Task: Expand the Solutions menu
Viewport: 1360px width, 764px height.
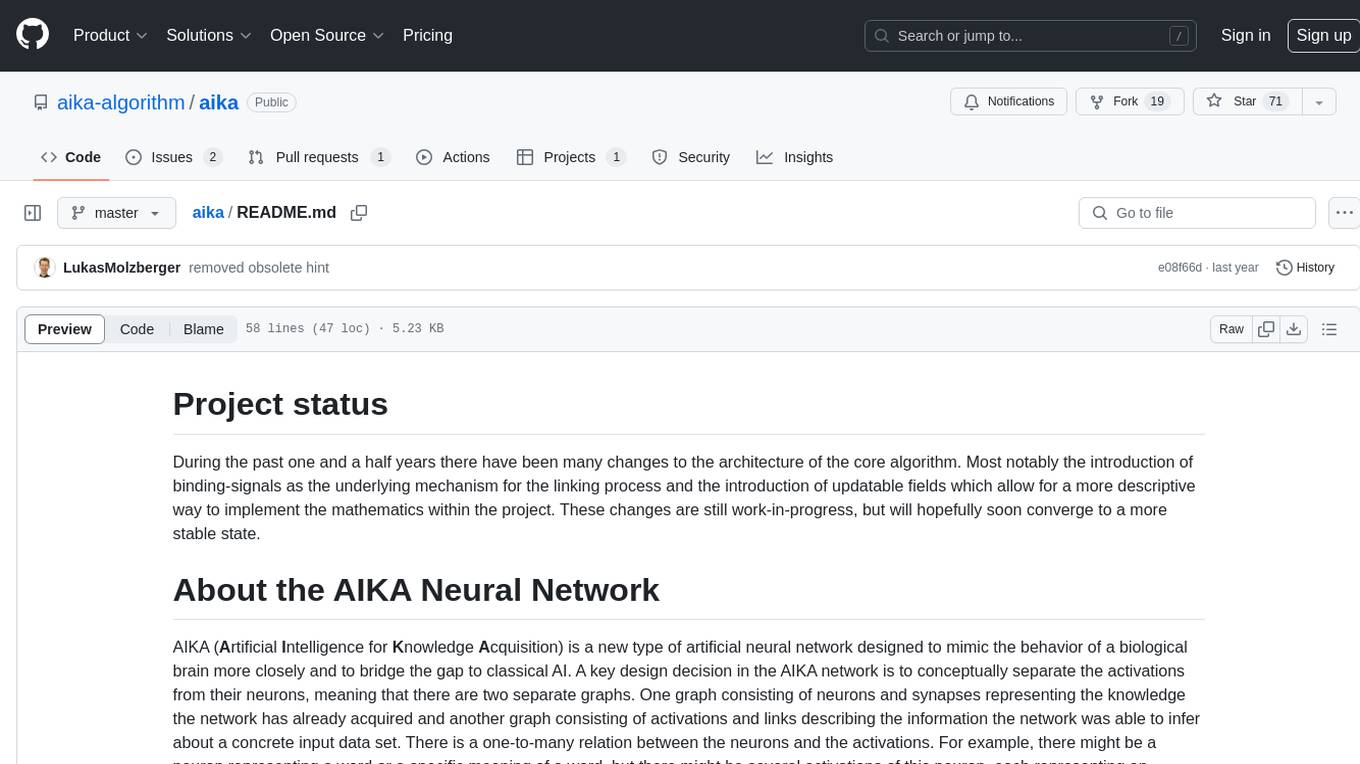Action: [x=209, y=35]
